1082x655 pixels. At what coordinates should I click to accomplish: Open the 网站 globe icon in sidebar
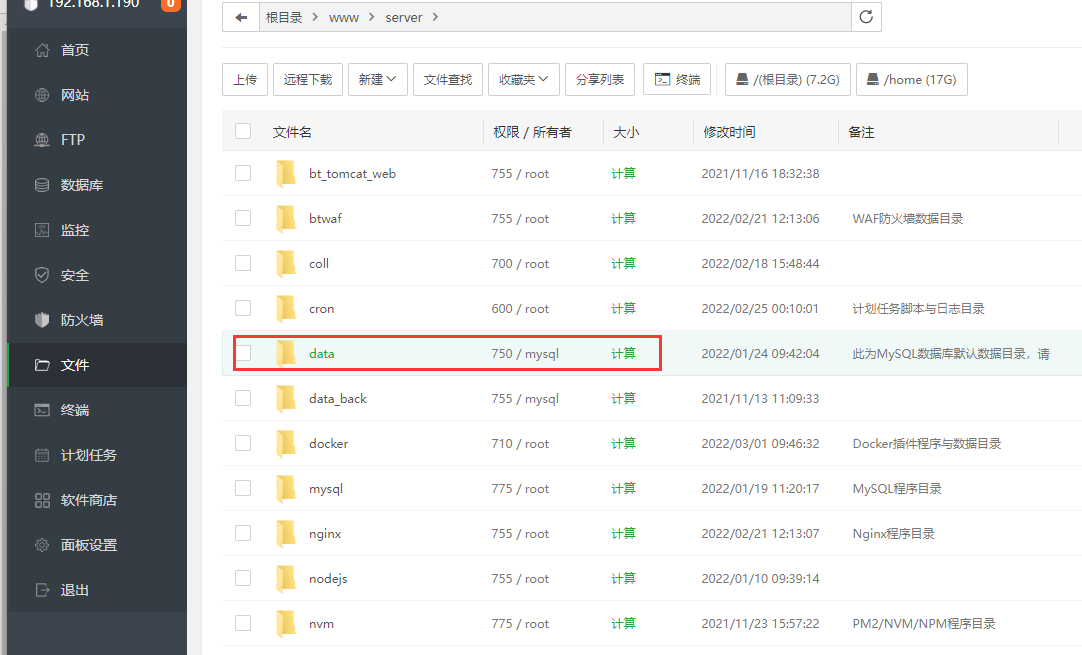pos(42,95)
